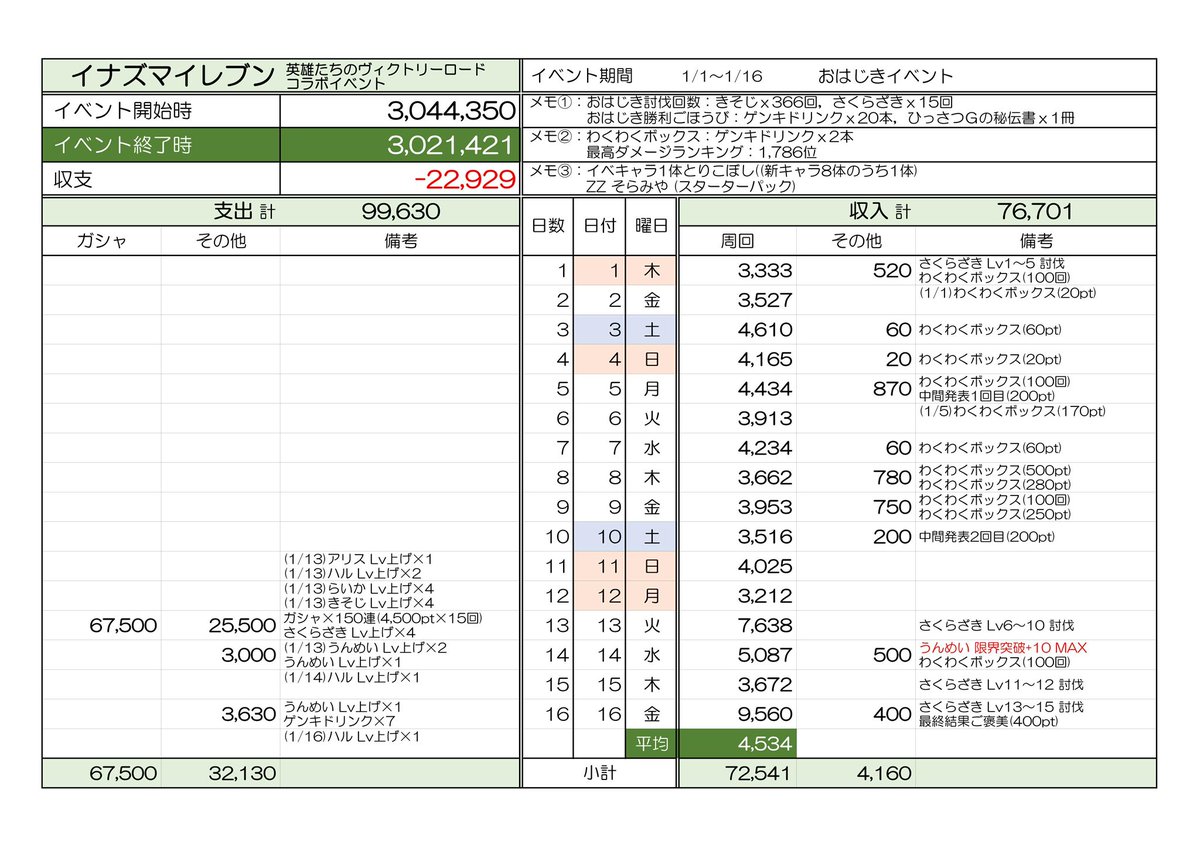The width and height of the screenshot is (1200, 848).
Task: Click red note うんめい 限界突破+10 MAX
Action: click(x=1003, y=648)
